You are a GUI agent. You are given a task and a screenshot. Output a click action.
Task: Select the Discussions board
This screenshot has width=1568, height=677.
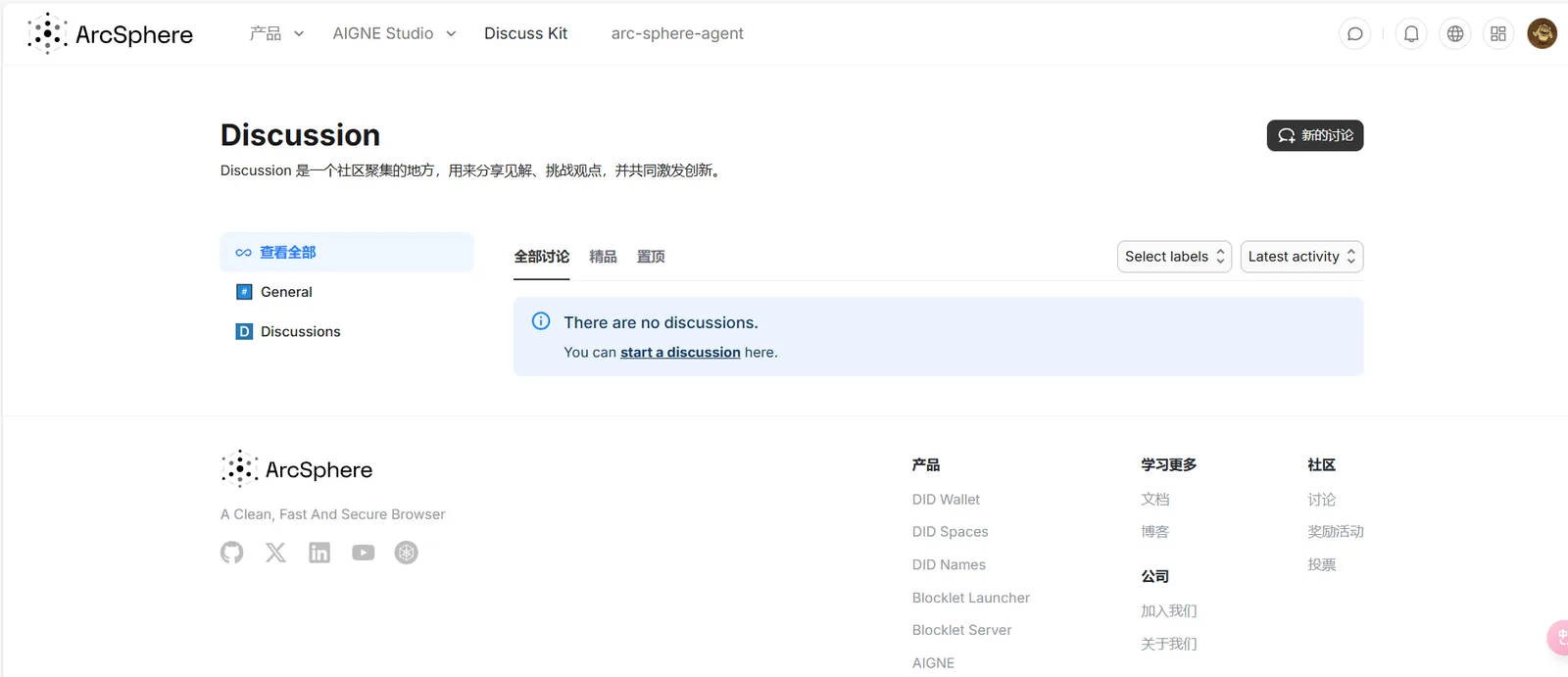tap(347, 331)
